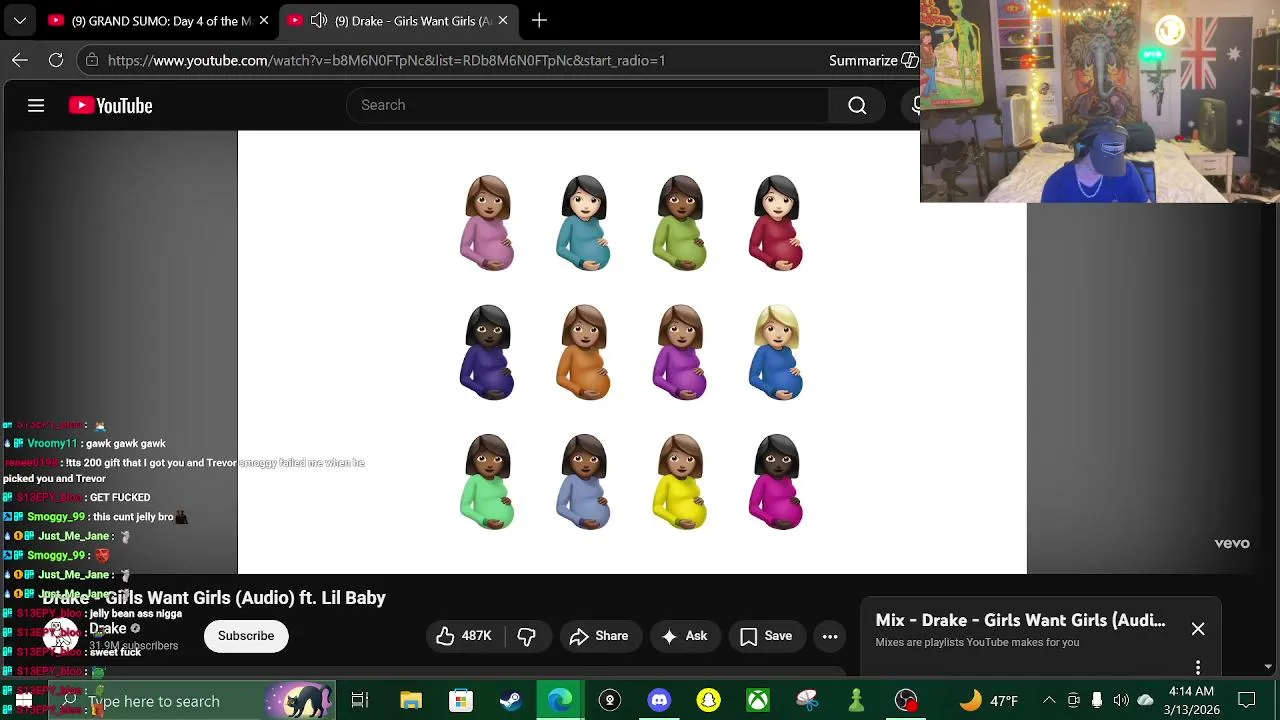Open the chess pawn app on taskbar

(x=857, y=701)
